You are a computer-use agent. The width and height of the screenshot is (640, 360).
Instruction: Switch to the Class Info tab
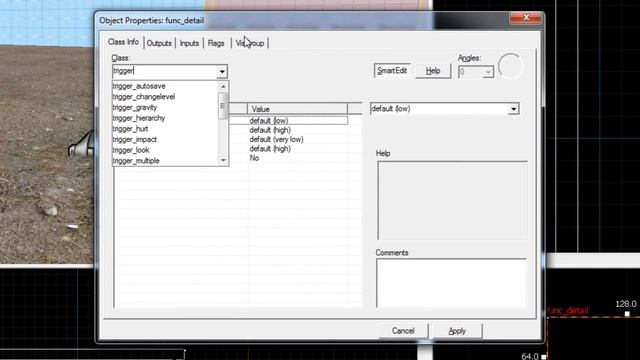click(123, 42)
